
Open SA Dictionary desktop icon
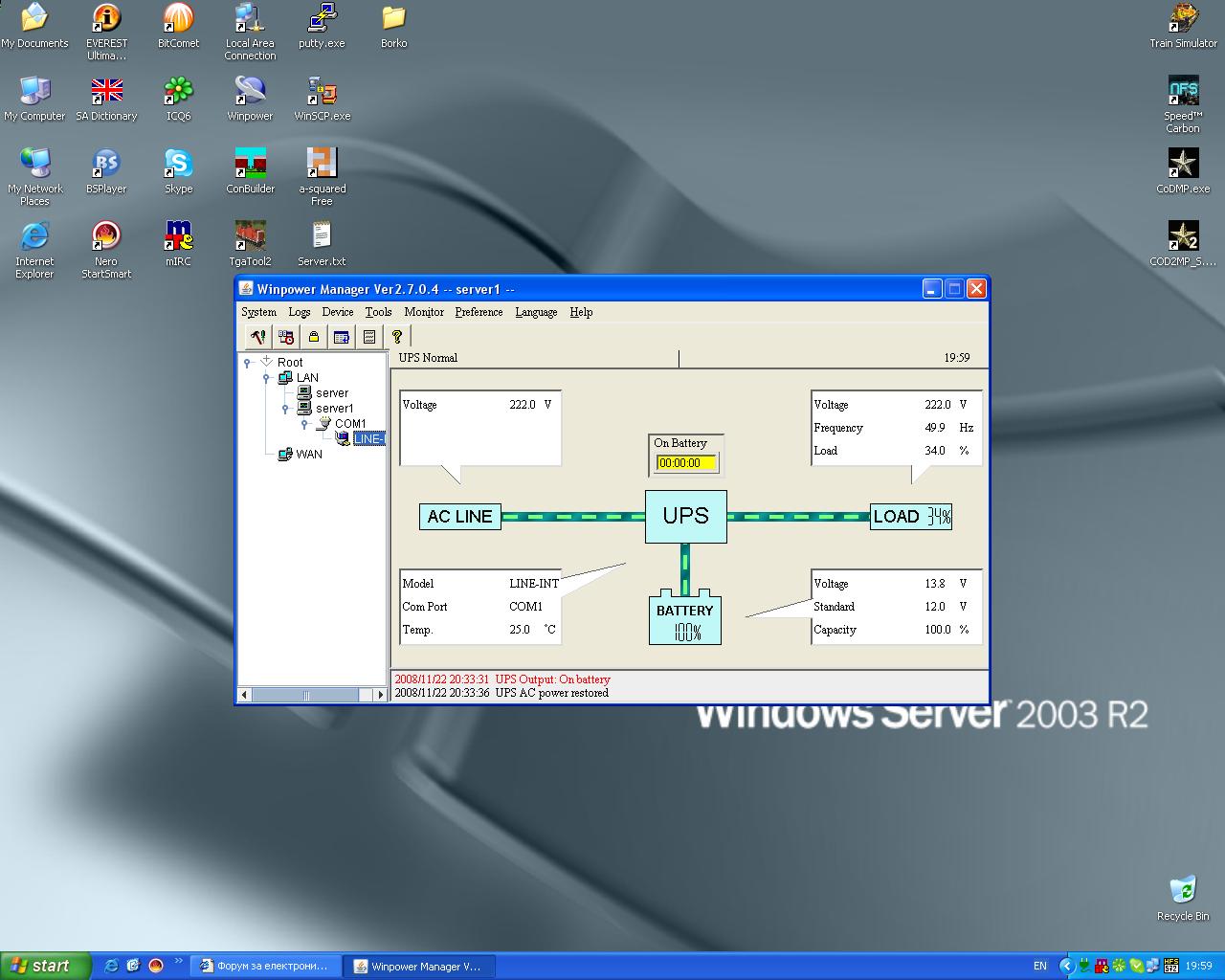[106, 100]
